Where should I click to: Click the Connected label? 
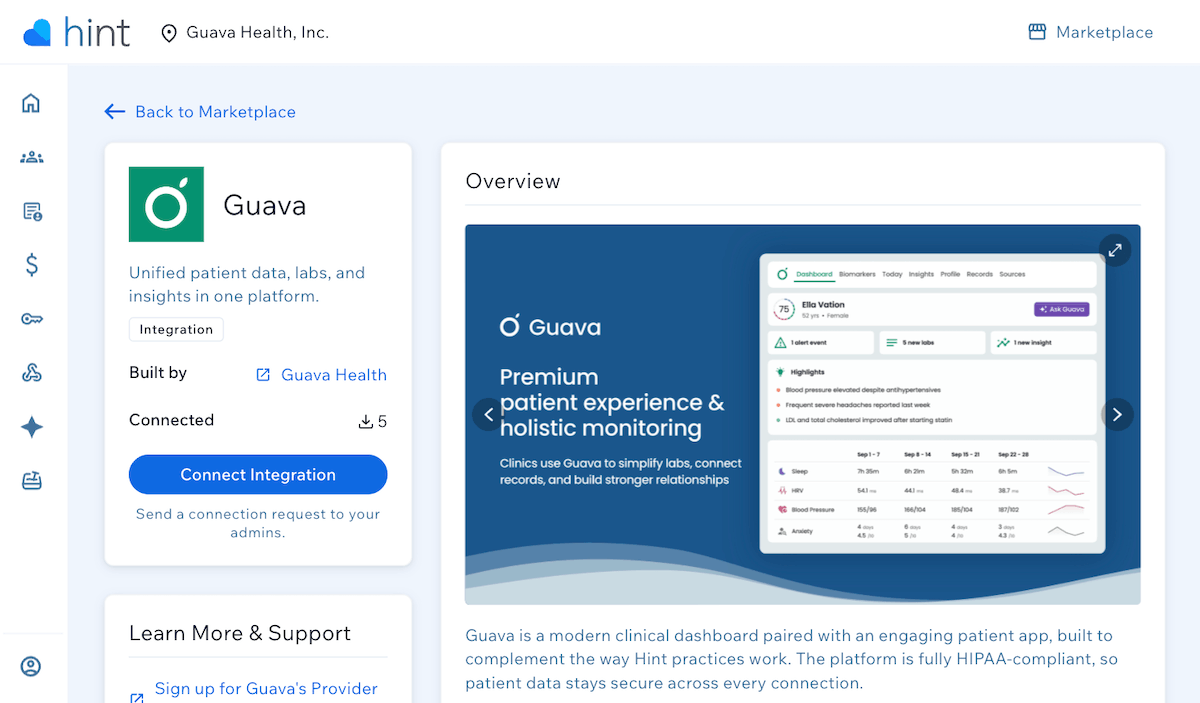pyautogui.click(x=171, y=420)
